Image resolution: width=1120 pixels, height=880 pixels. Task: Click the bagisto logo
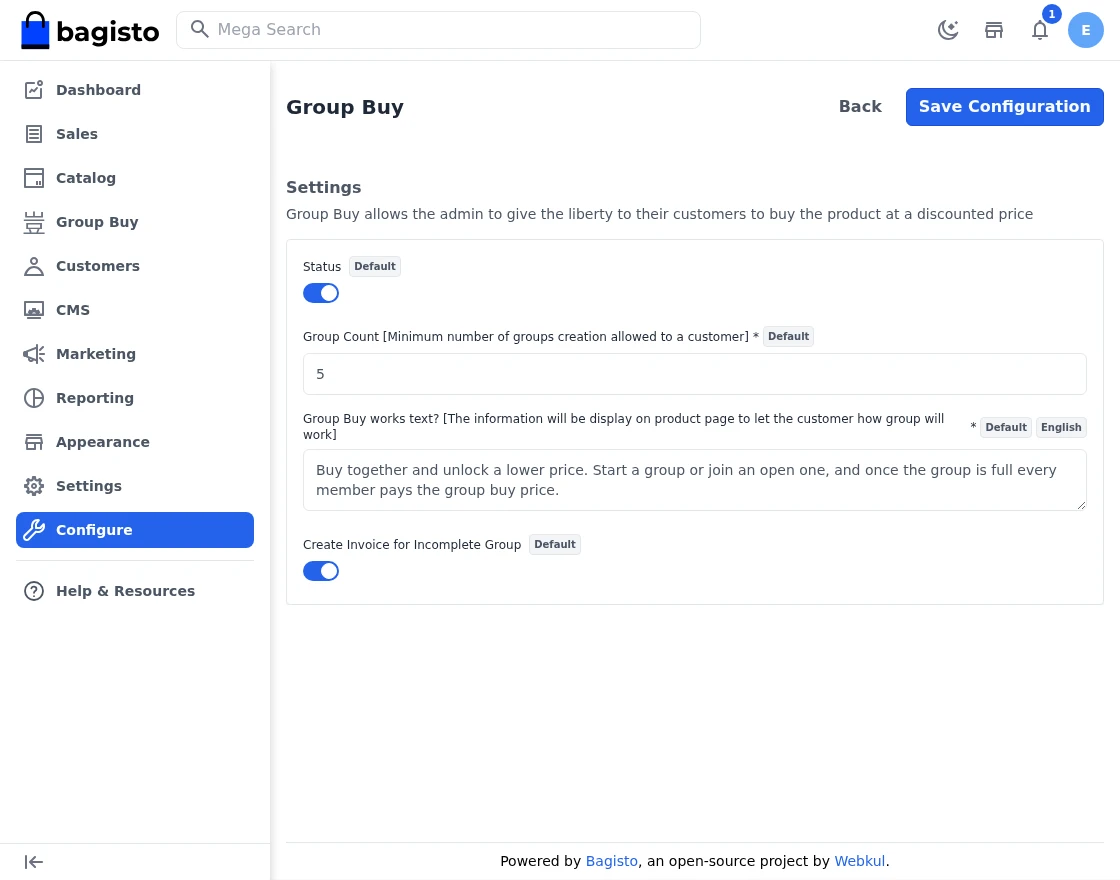click(x=90, y=30)
